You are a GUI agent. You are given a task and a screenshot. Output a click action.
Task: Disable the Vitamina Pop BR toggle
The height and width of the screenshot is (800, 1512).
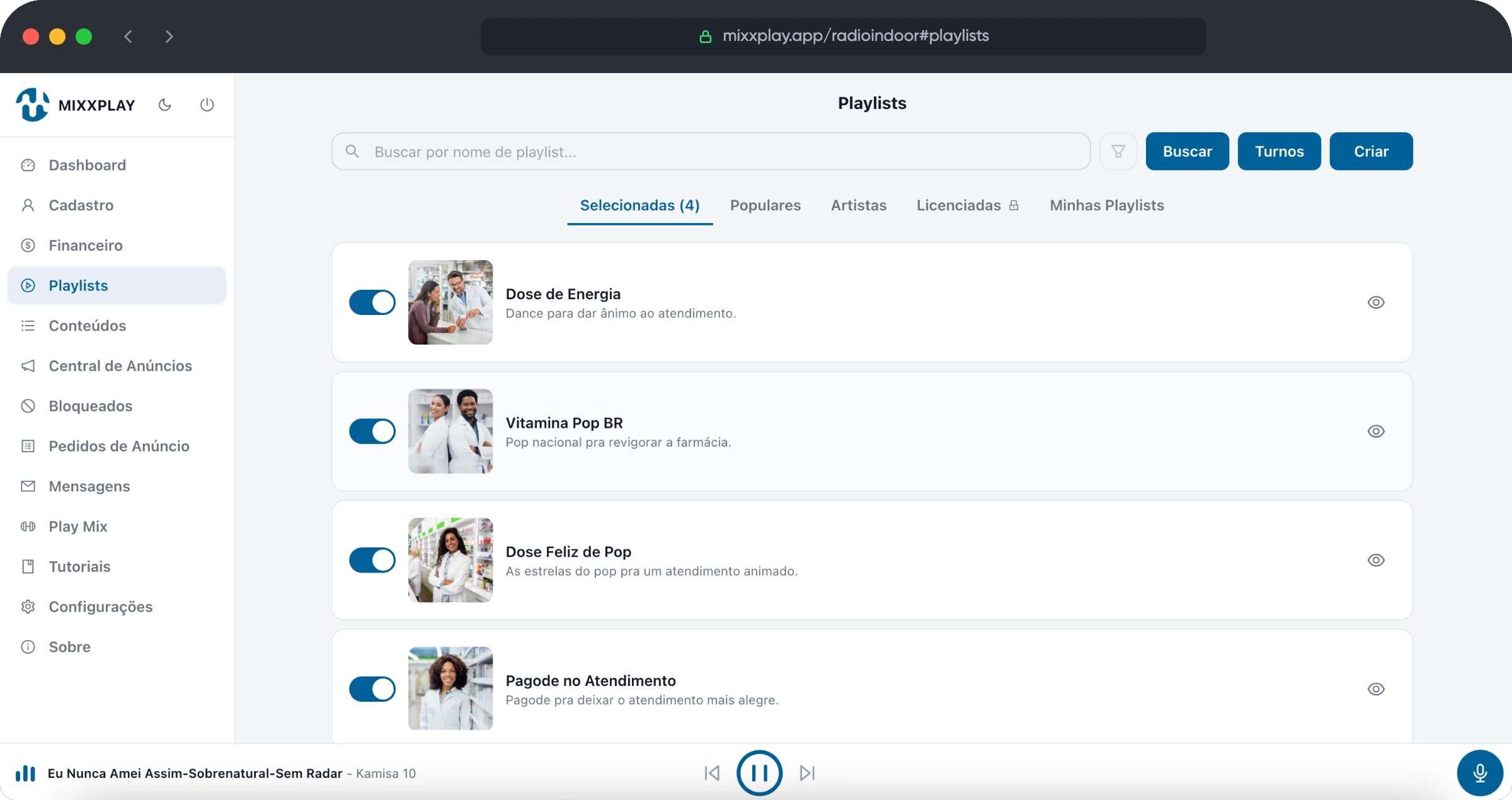pyautogui.click(x=372, y=431)
